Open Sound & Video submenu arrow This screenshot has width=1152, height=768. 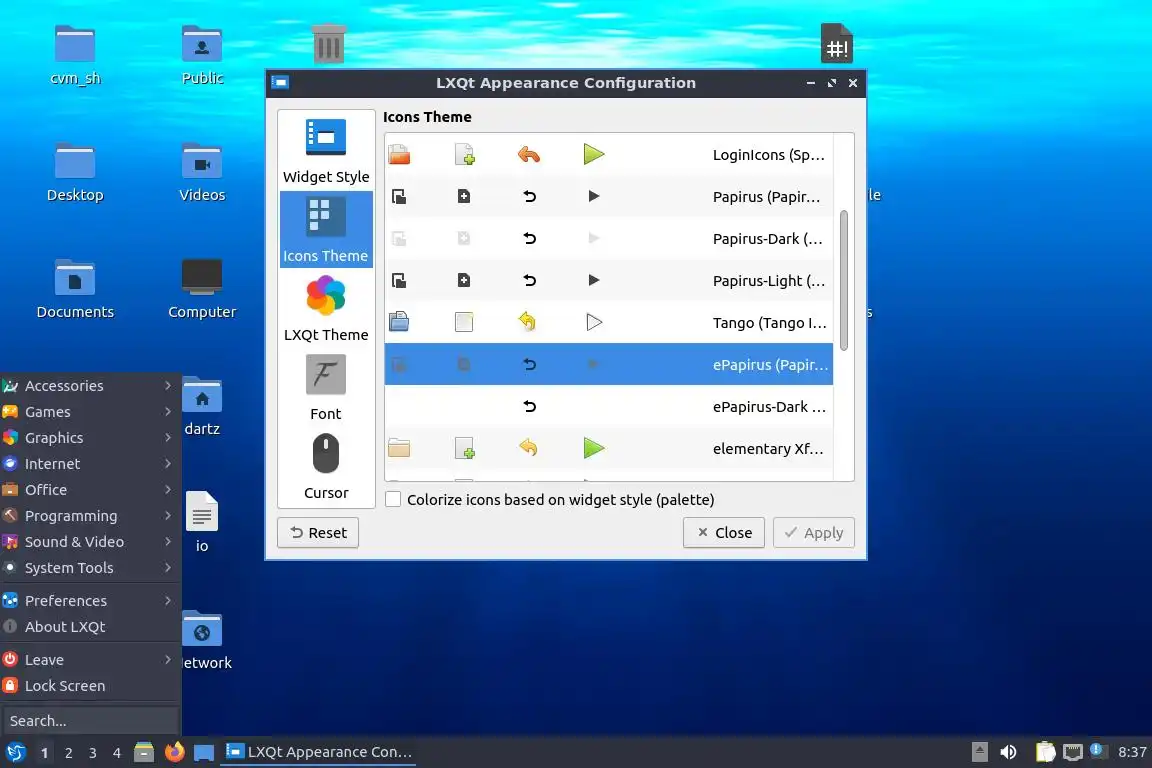coord(168,542)
